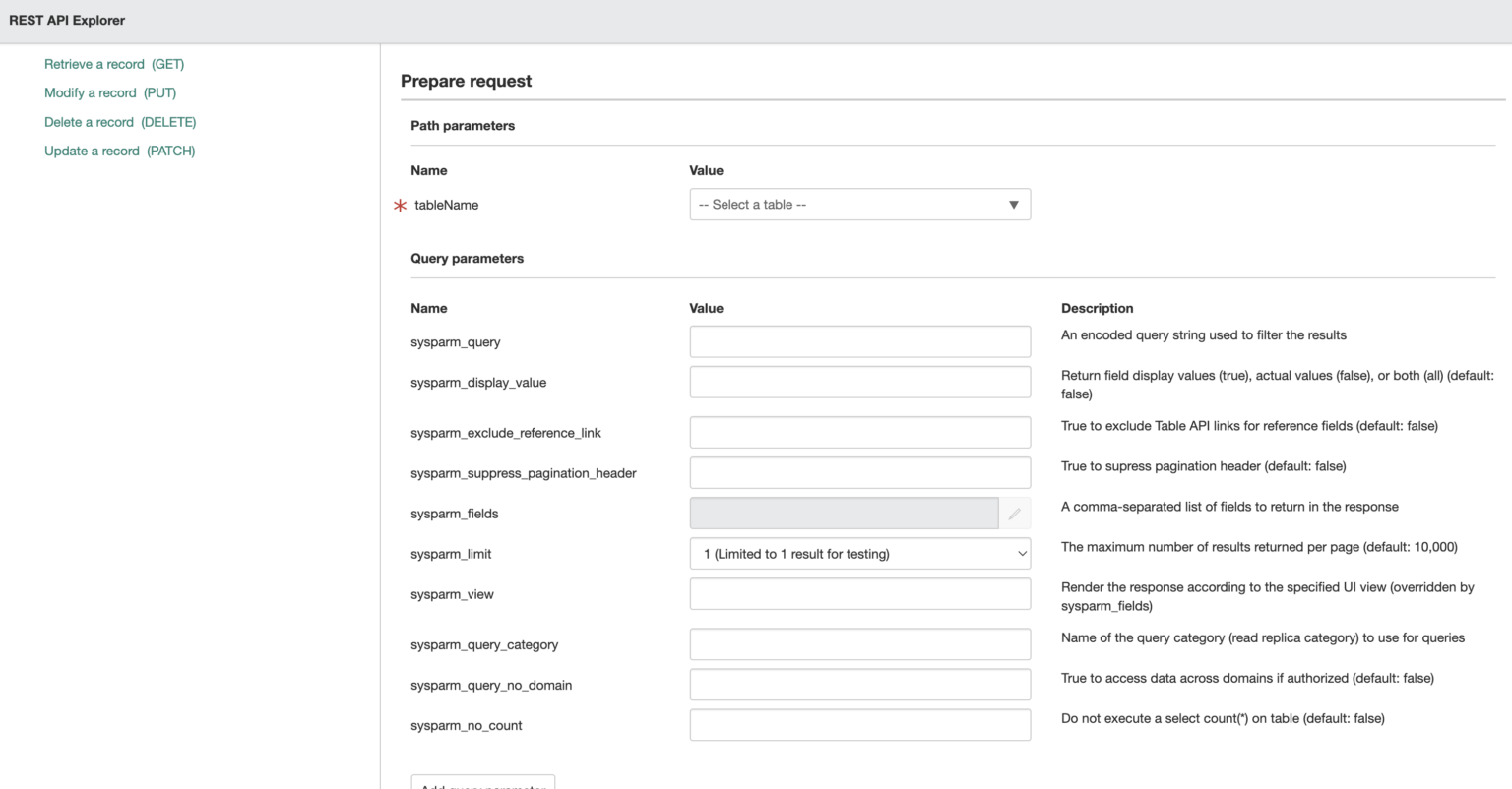
Task: Click the sysparm_query_no_domain input field
Action: click(x=859, y=683)
